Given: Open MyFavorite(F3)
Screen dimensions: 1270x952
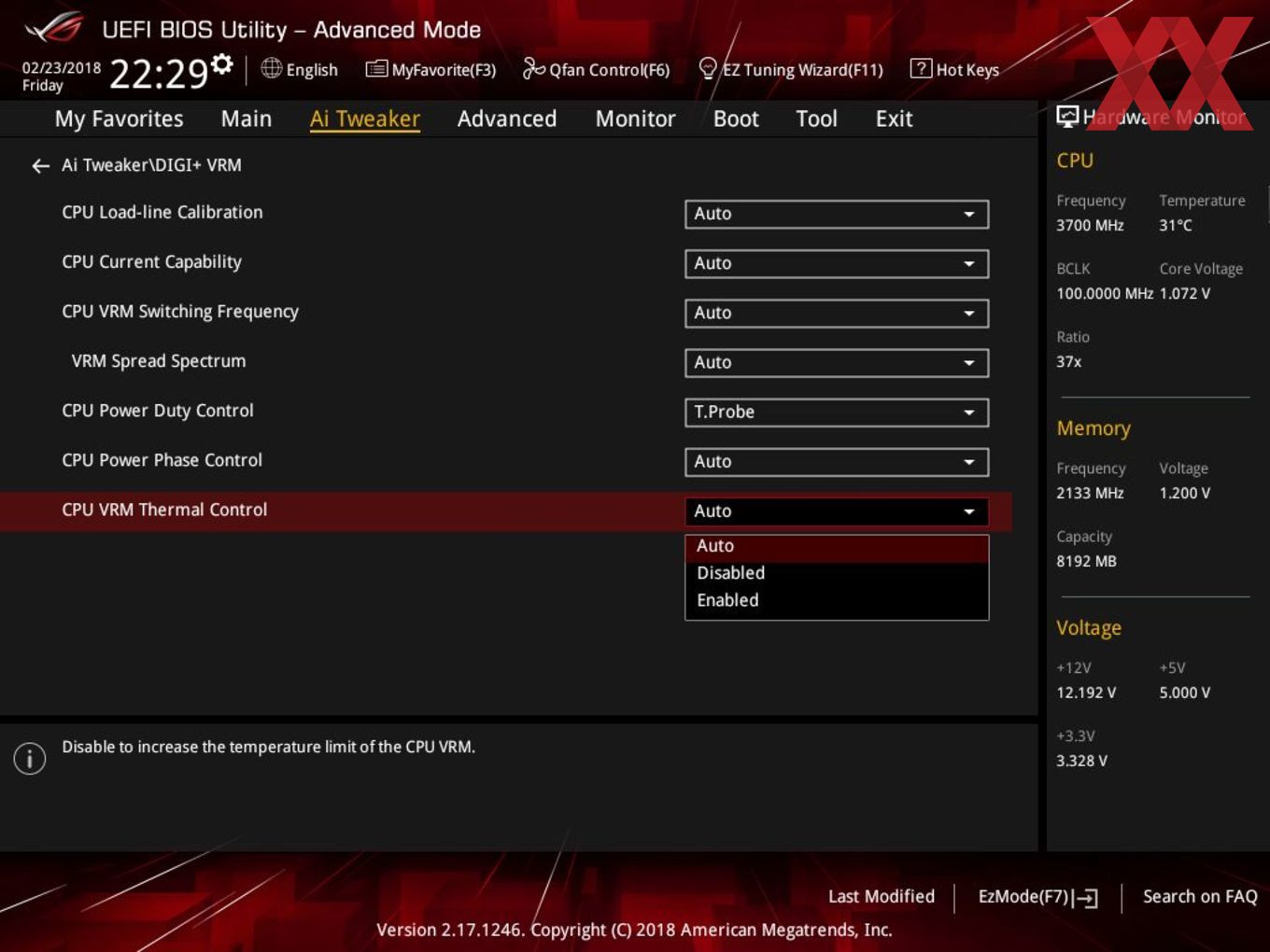Looking at the screenshot, I should (x=430, y=69).
